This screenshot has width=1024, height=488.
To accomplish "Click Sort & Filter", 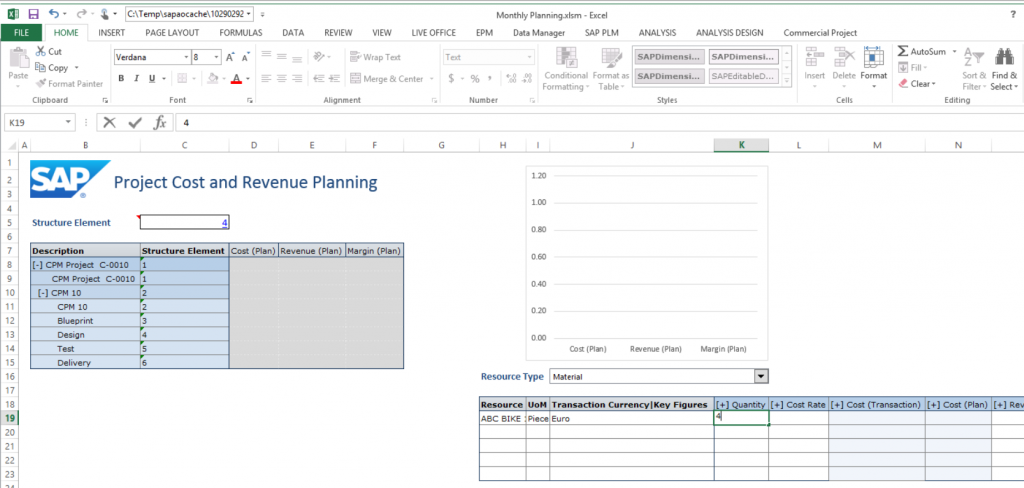I will point(972,69).
